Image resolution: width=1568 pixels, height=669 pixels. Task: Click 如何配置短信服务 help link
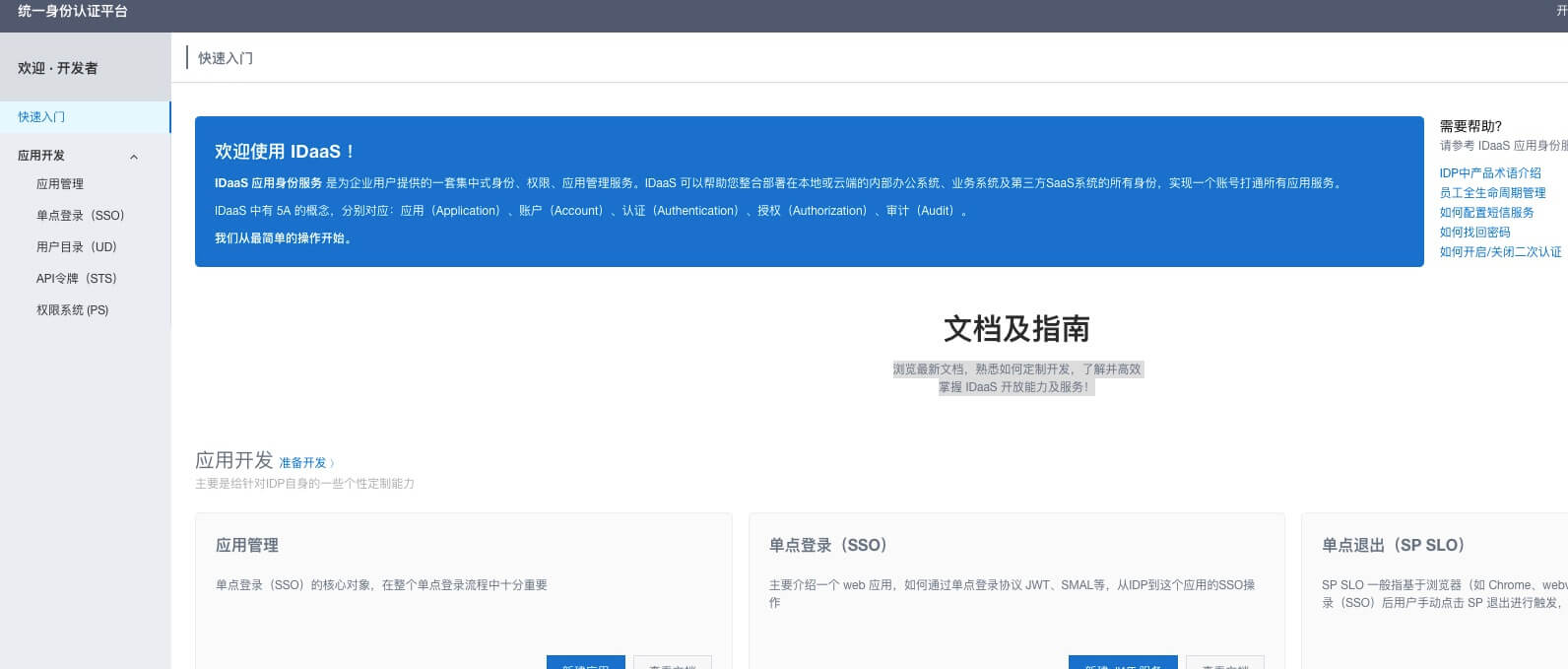coord(1486,213)
